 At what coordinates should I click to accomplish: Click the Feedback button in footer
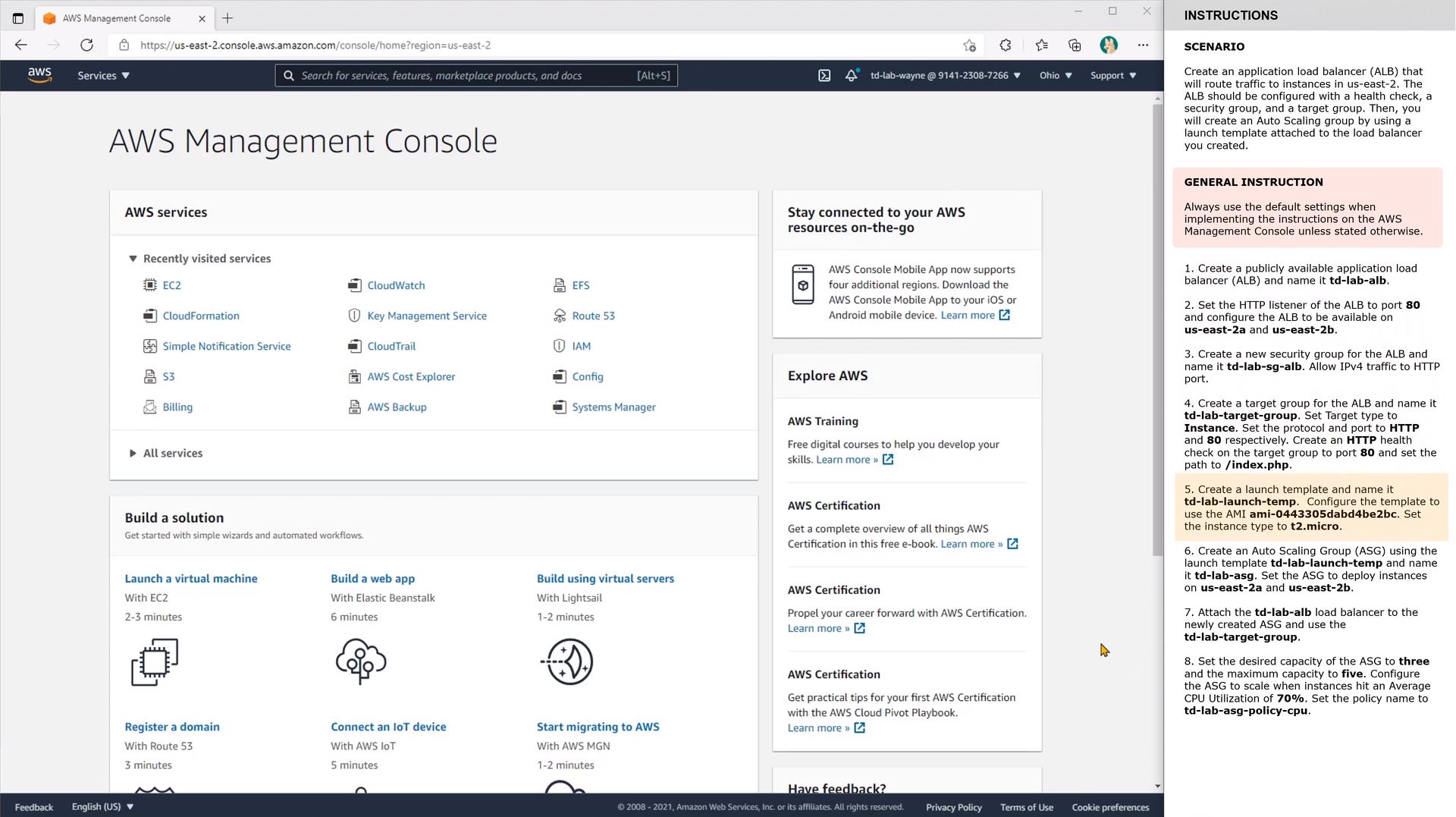34,807
